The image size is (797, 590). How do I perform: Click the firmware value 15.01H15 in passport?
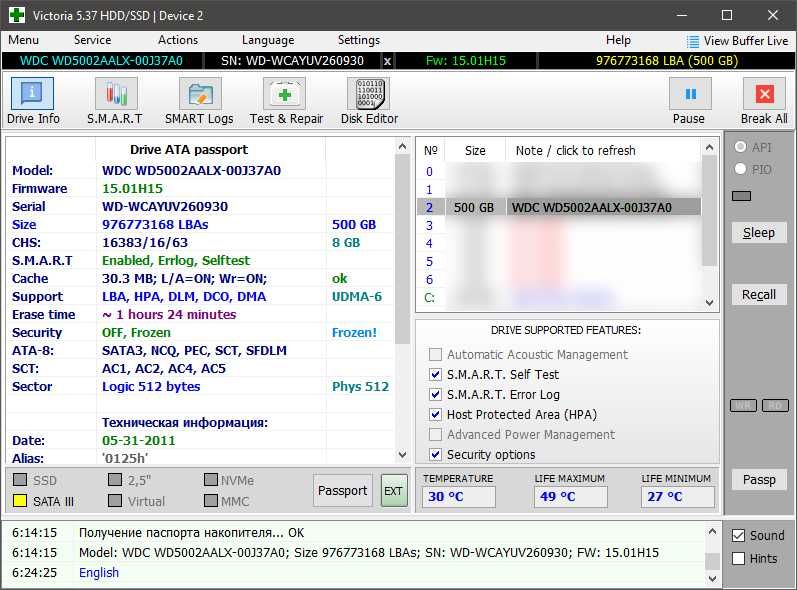tap(133, 189)
